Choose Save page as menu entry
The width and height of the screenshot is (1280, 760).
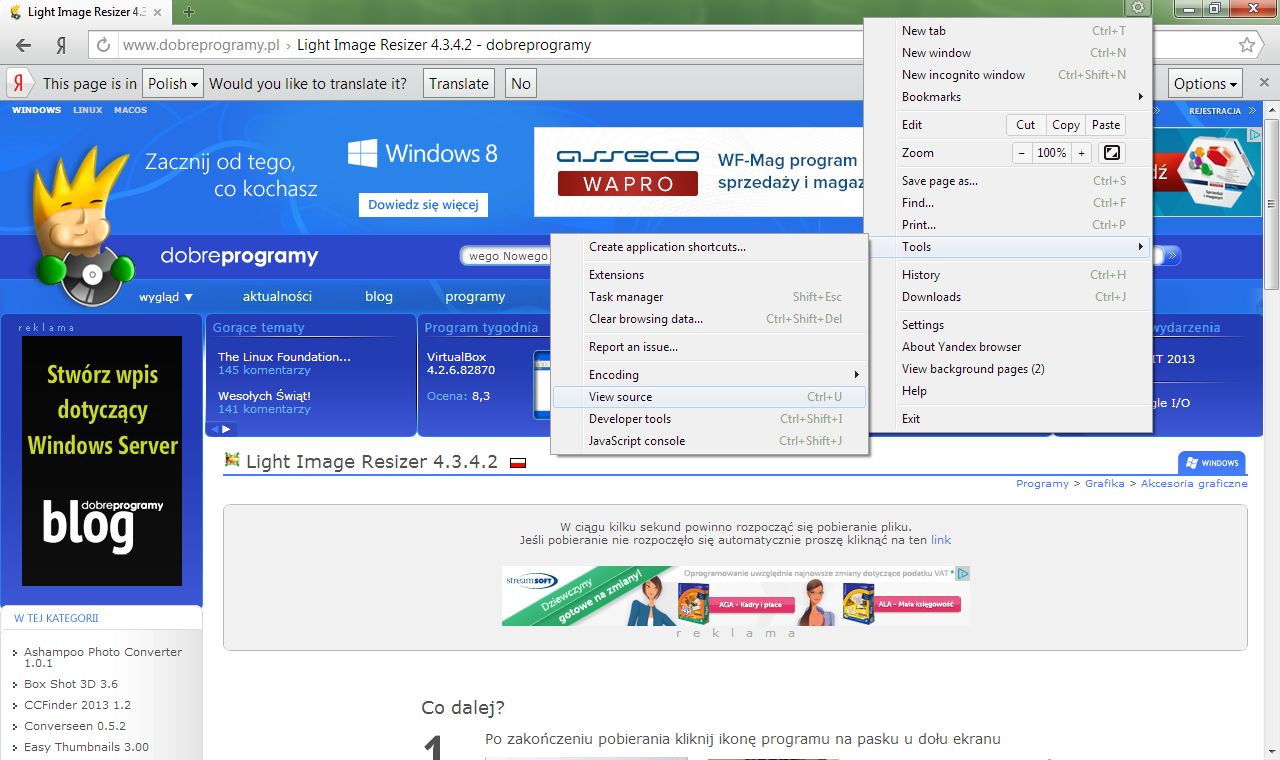(x=1008, y=181)
